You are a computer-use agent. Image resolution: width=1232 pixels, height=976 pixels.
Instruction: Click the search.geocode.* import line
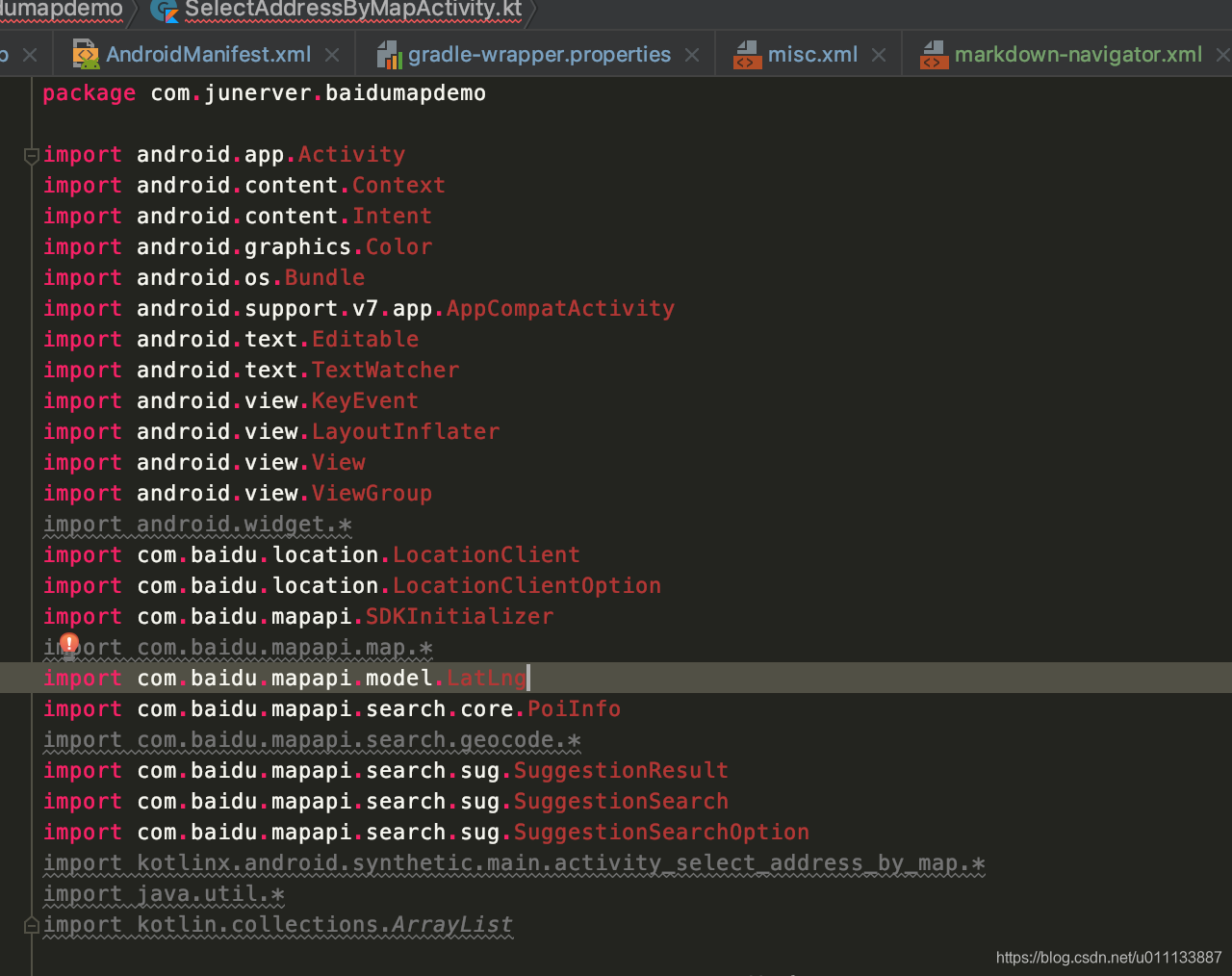click(x=312, y=740)
